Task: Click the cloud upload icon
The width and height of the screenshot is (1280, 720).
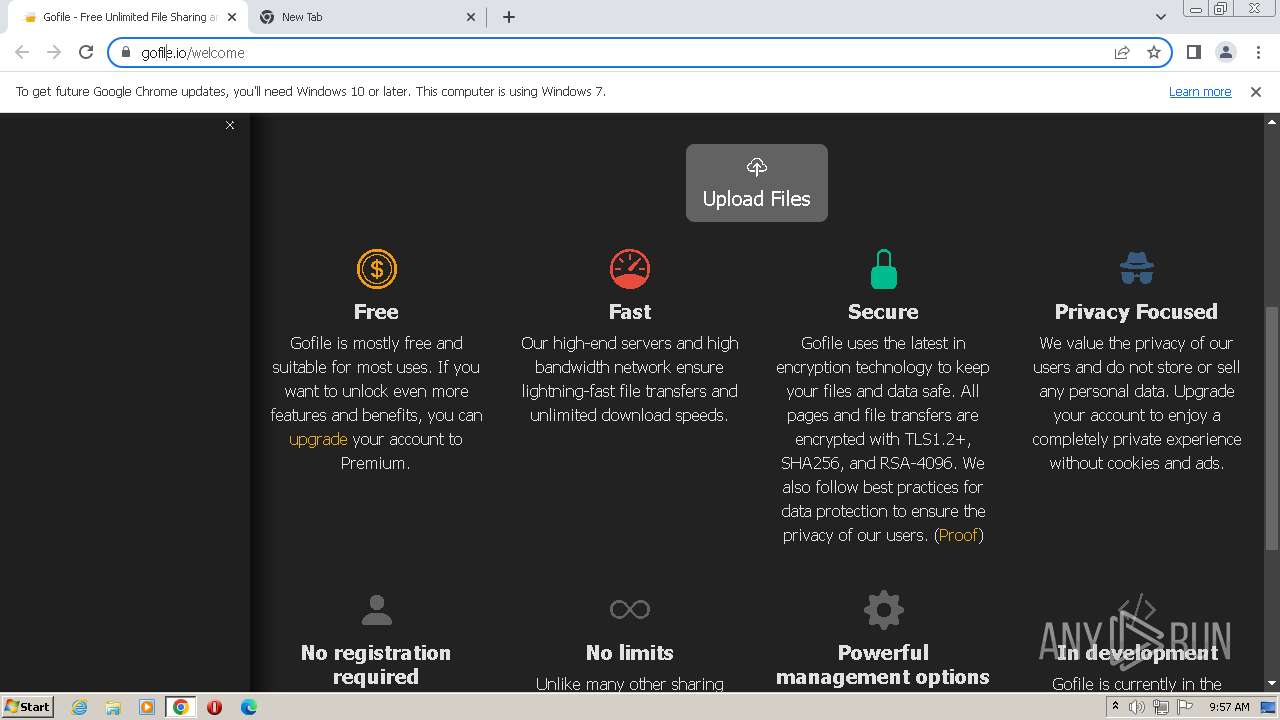Action: click(x=757, y=167)
